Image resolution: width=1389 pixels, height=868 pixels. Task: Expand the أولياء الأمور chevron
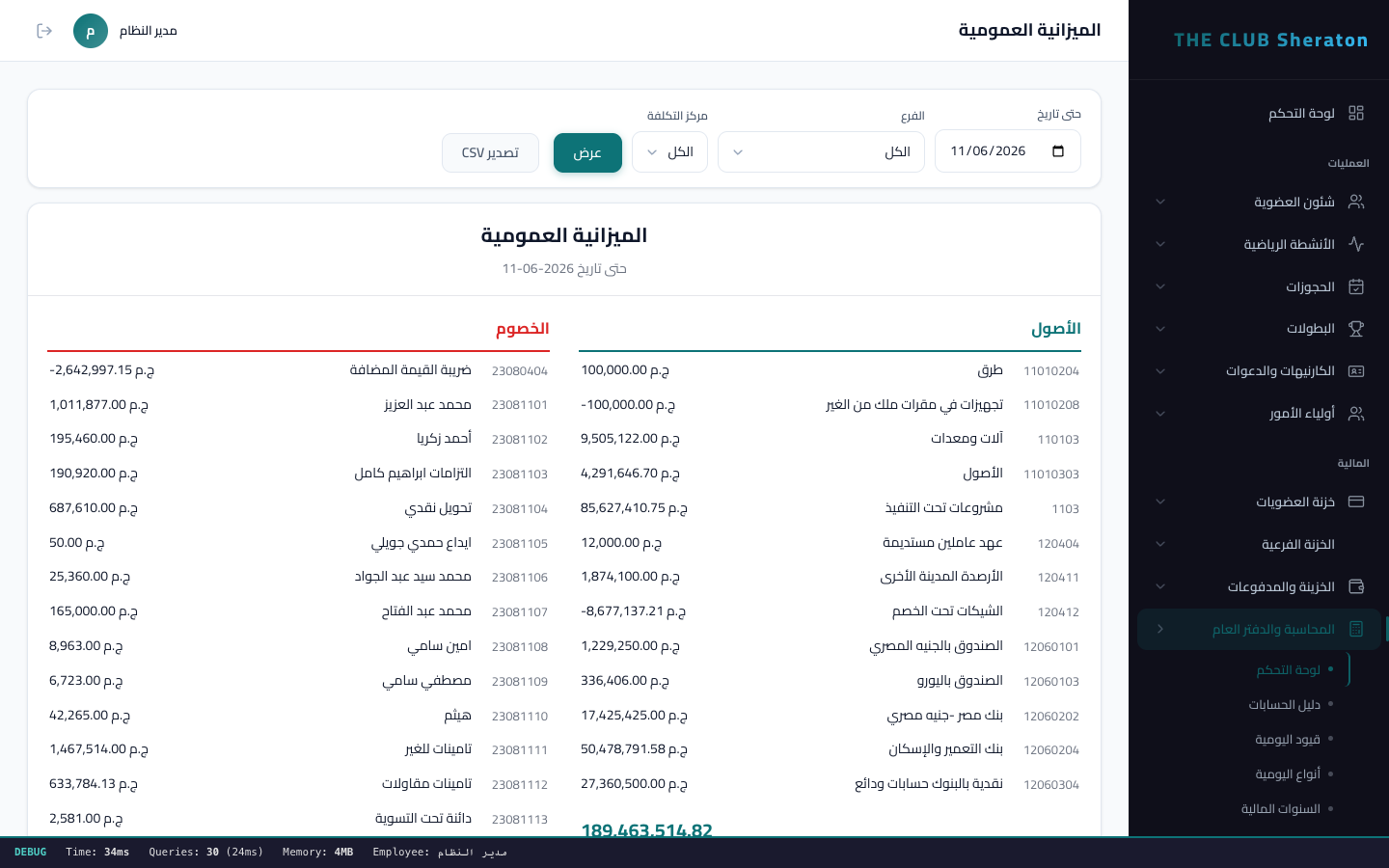point(1160,414)
